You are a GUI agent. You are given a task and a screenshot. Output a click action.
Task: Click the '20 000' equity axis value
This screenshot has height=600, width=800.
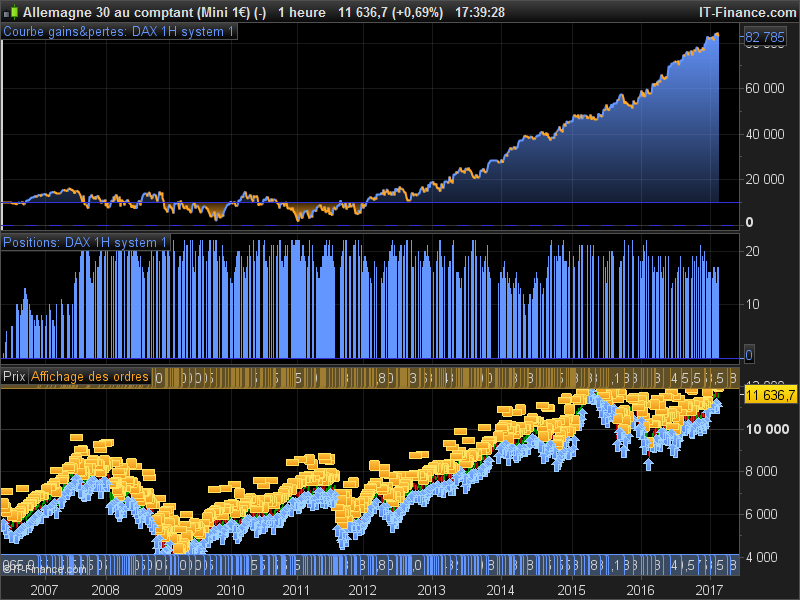pos(764,179)
